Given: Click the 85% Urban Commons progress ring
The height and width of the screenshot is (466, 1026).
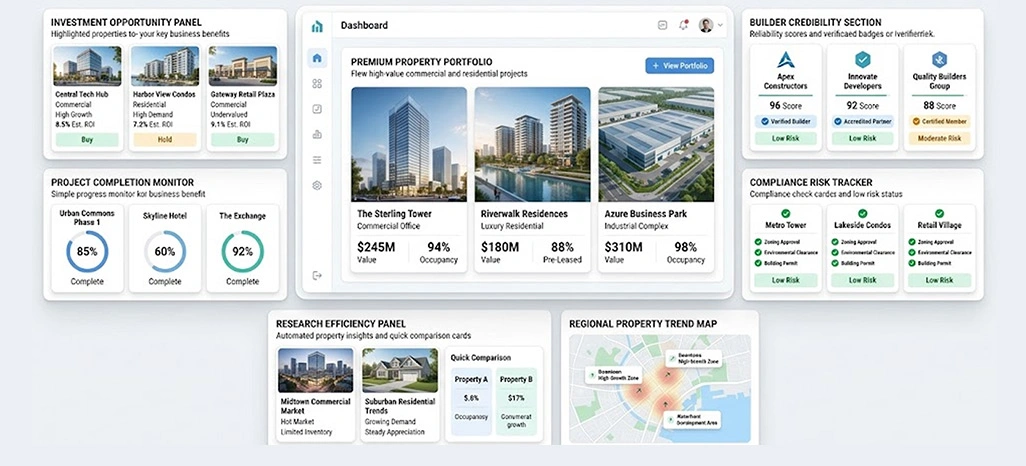Looking at the screenshot, I should [x=87, y=251].
